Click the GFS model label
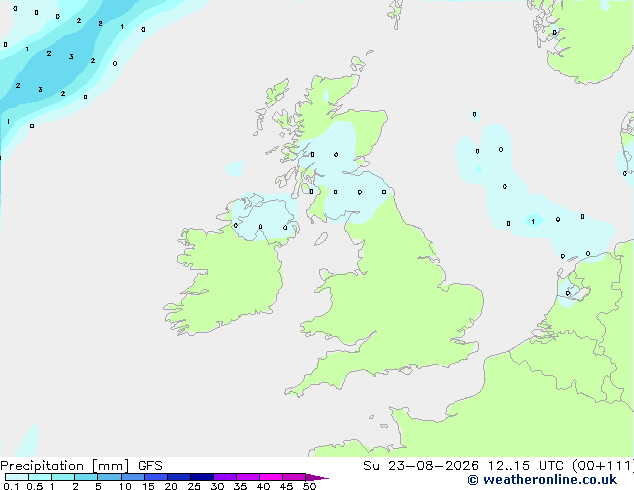 [150, 466]
